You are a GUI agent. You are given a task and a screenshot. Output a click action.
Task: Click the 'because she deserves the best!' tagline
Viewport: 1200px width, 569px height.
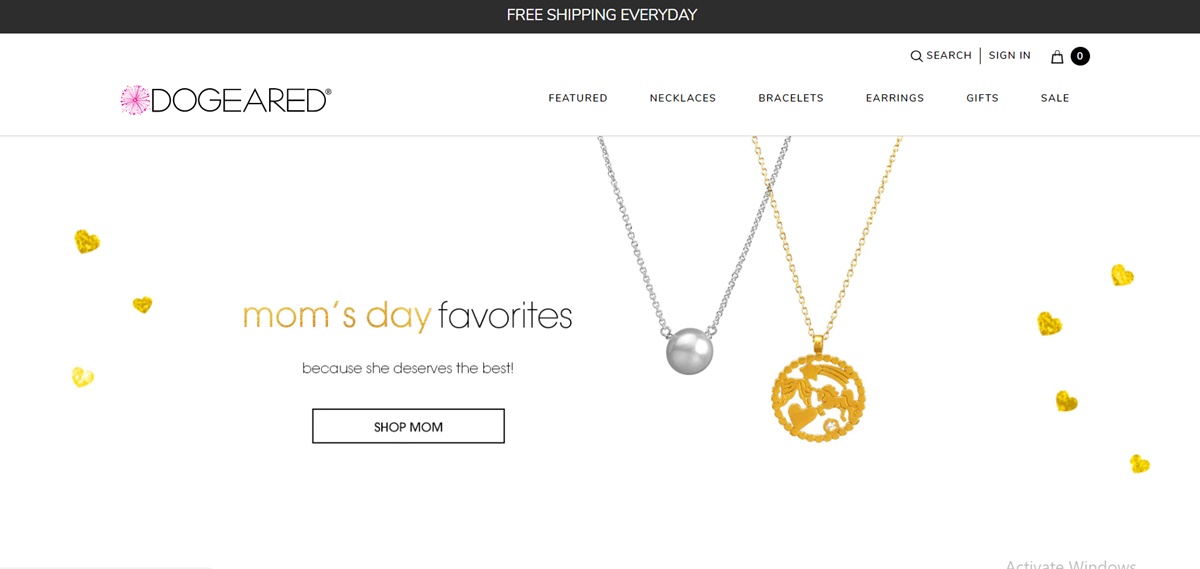click(408, 368)
